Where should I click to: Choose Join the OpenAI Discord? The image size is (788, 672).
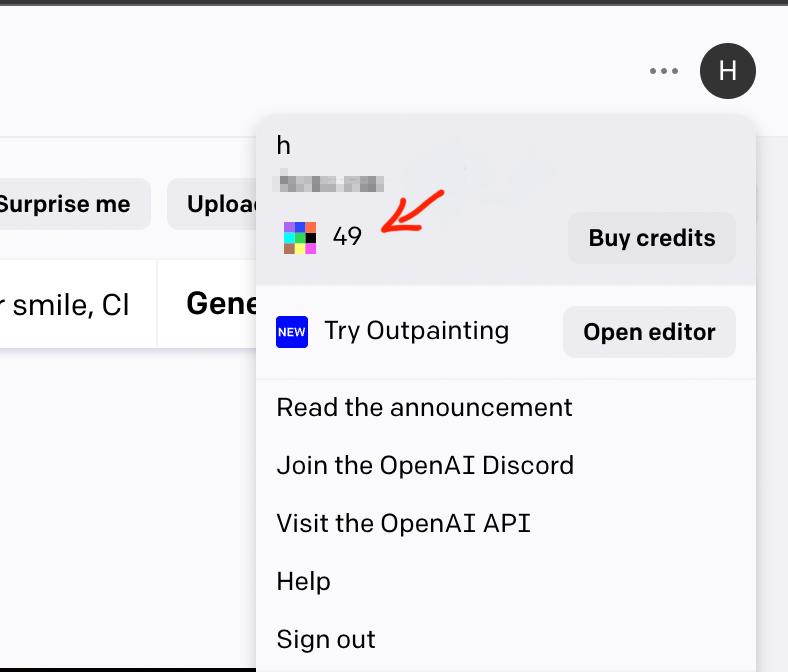pos(425,465)
